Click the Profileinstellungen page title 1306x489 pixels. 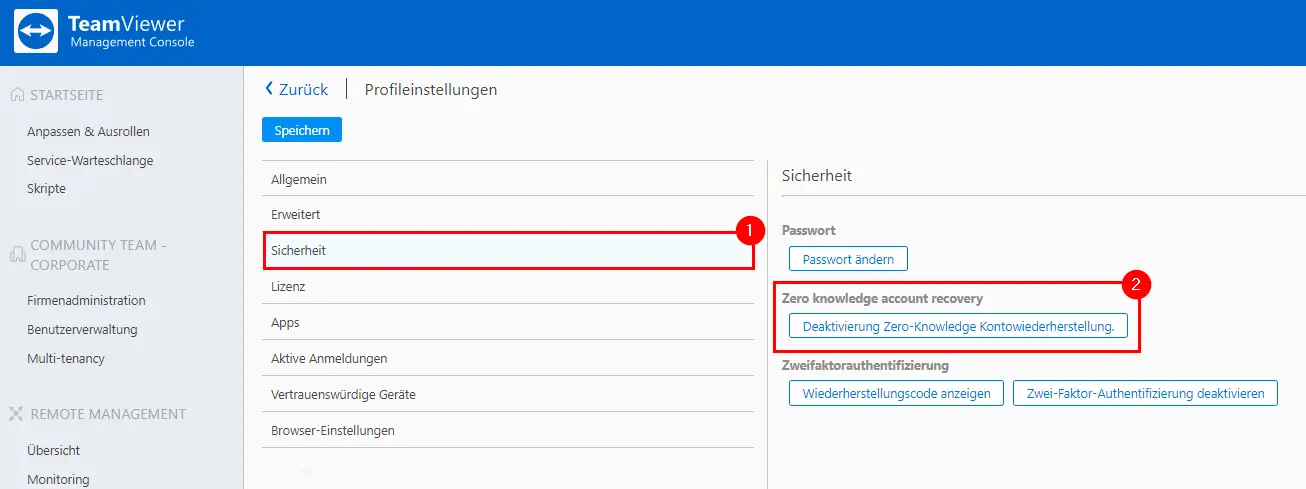point(431,89)
